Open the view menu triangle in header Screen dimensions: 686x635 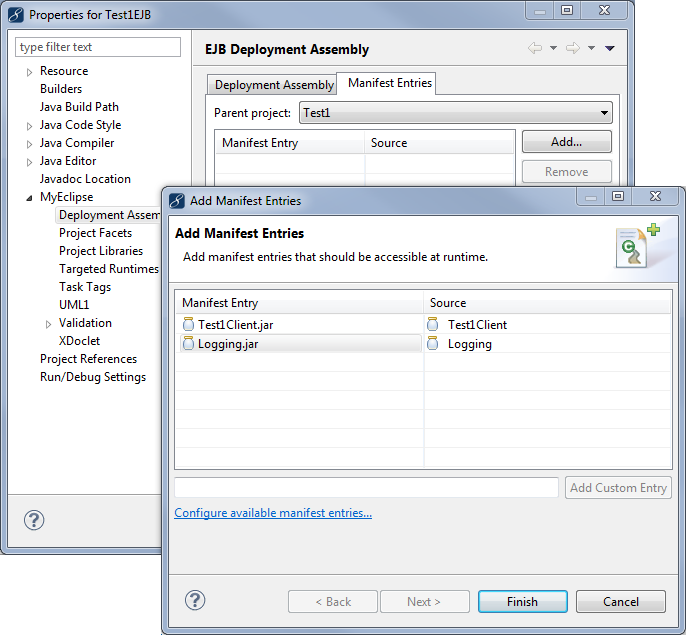[x=610, y=48]
